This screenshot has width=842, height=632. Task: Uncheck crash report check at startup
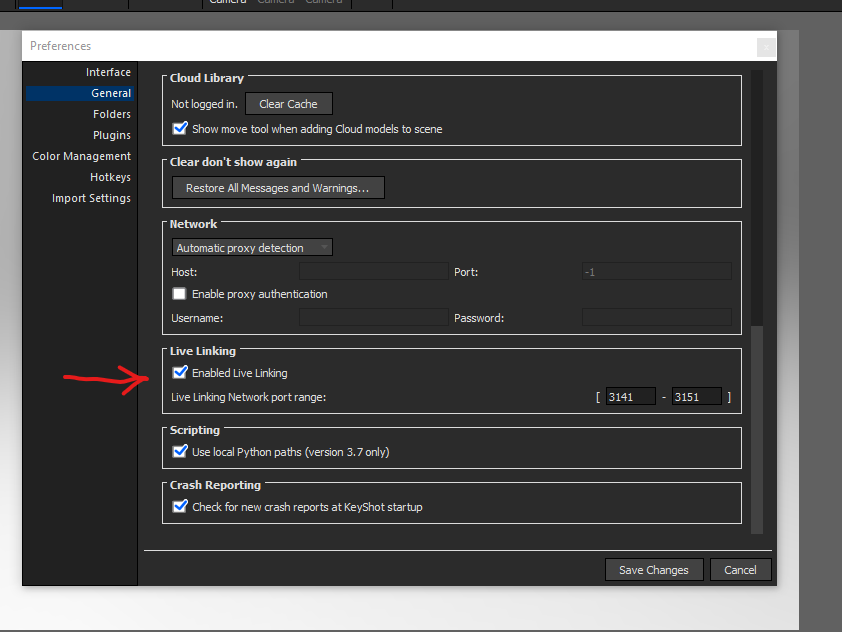pyautogui.click(x=180, y=506)
